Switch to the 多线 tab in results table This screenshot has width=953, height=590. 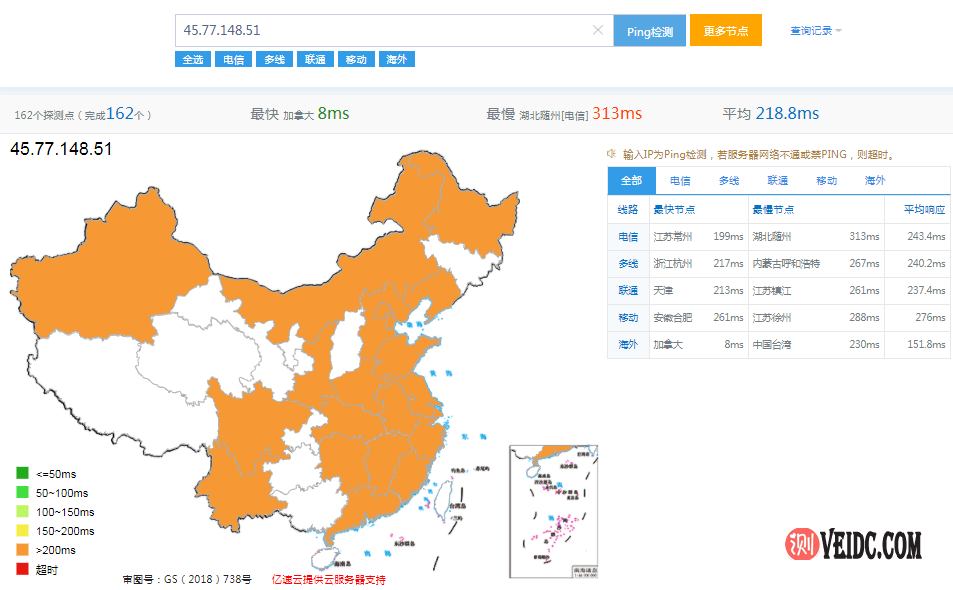(x=729, y=180)
